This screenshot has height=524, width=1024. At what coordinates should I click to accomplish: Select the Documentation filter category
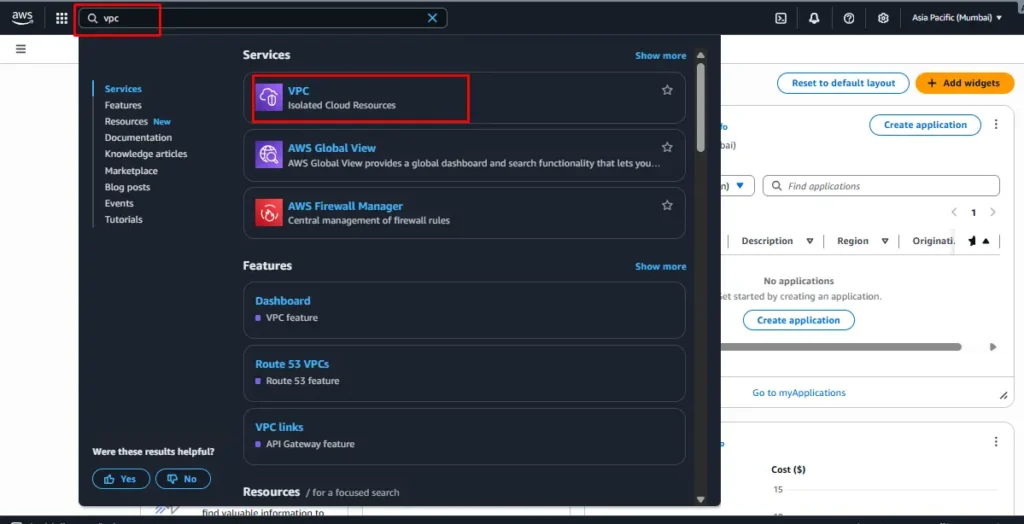pos(138,138)
